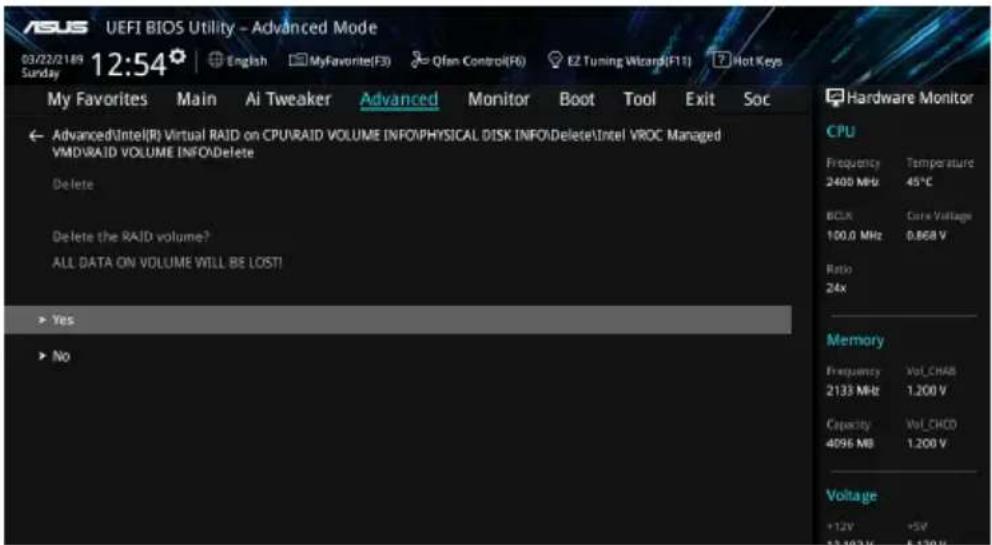This screenshot has height=545, width=992.
Task: Open the Soc tab
Action: 757,99
